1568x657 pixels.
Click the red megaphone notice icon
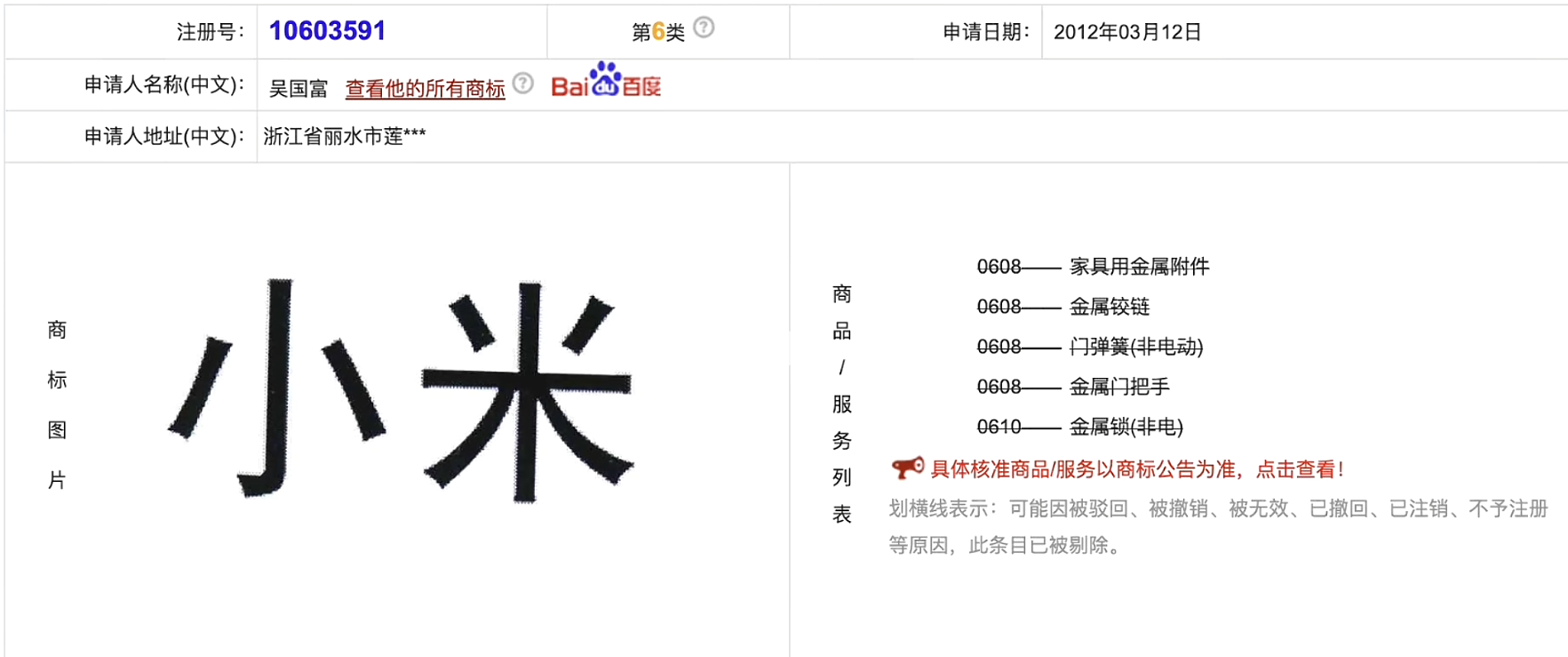pos(907,468)
